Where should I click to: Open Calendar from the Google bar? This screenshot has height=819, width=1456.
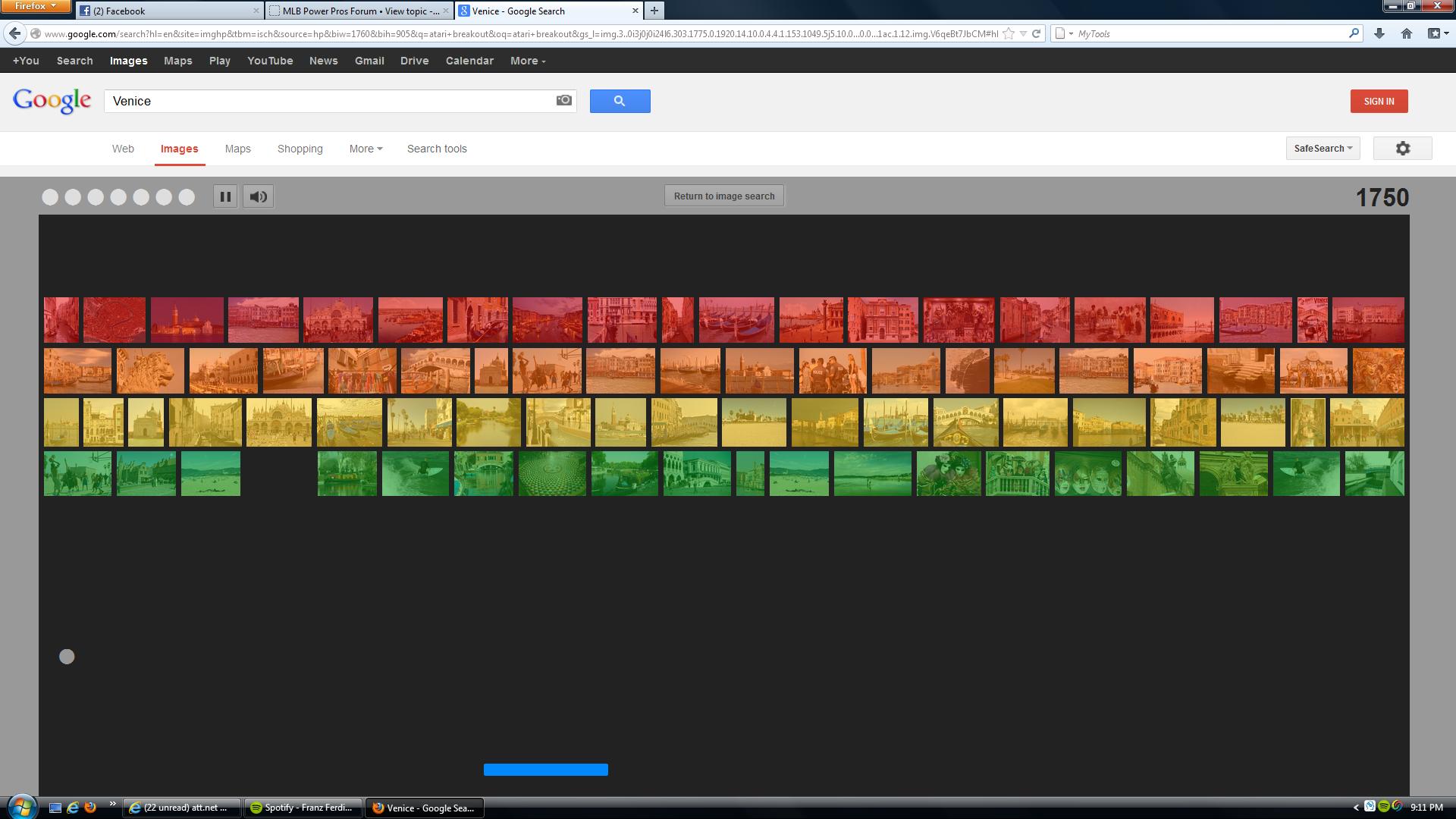pos(469,61)
